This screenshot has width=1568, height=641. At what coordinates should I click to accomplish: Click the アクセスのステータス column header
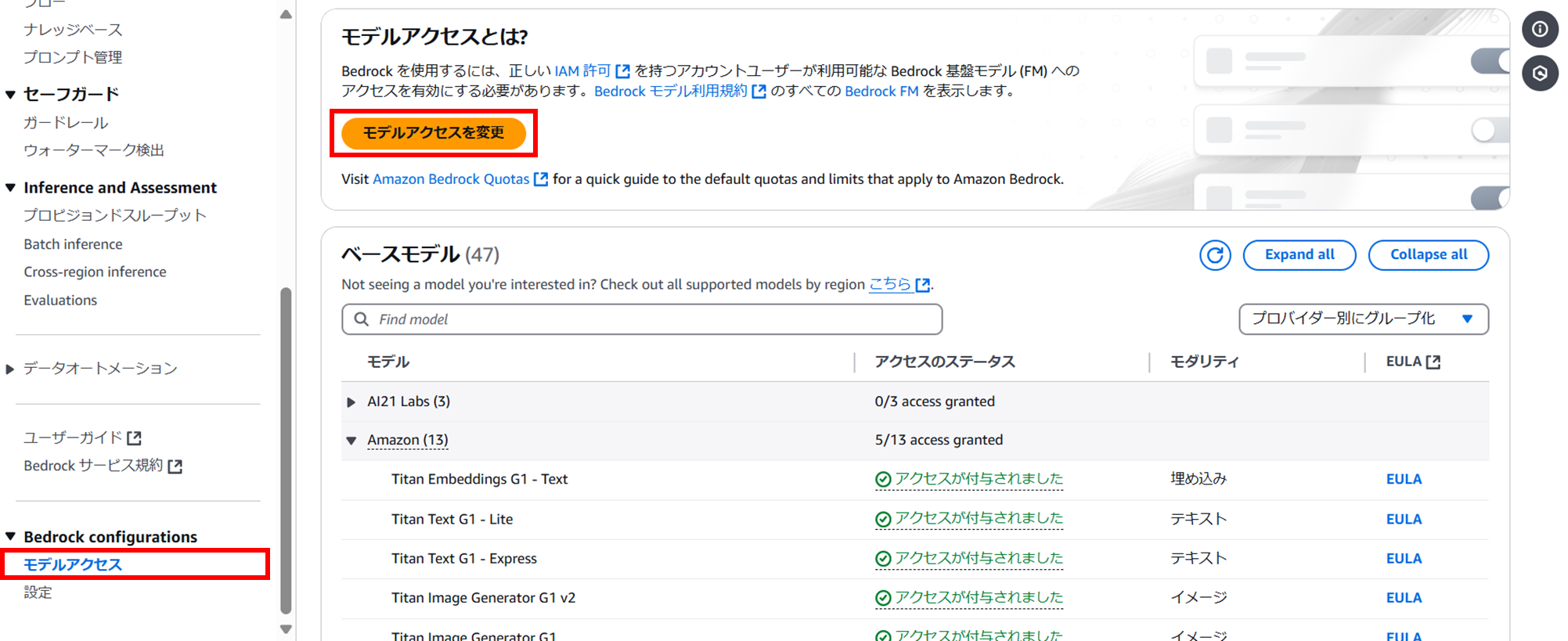[x=945, y=362]
